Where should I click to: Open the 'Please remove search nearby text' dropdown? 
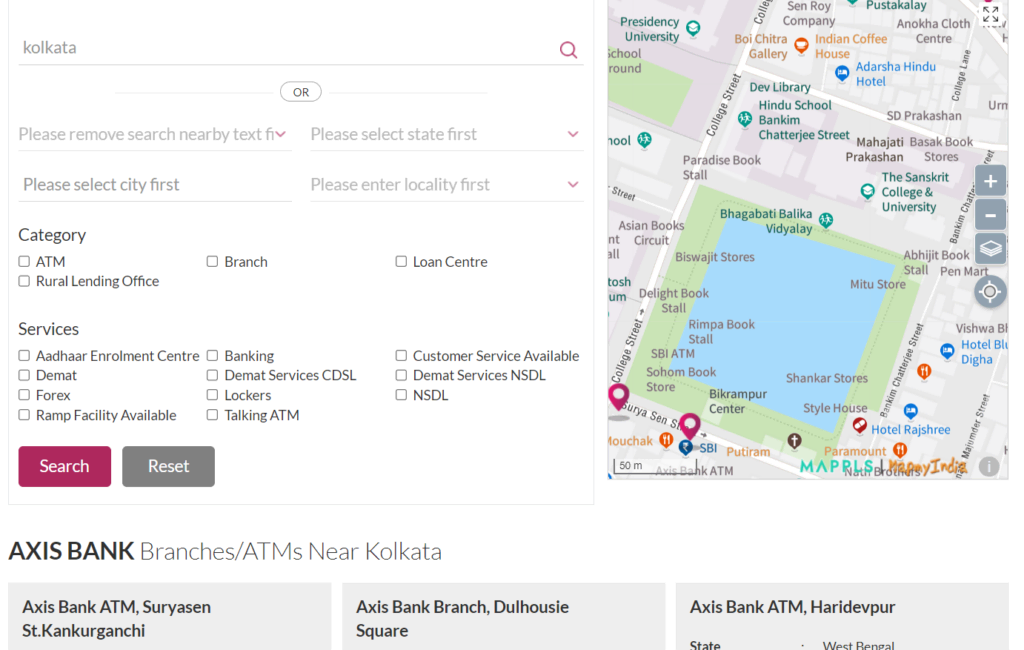pyautogui.click(x=155, y=134)
